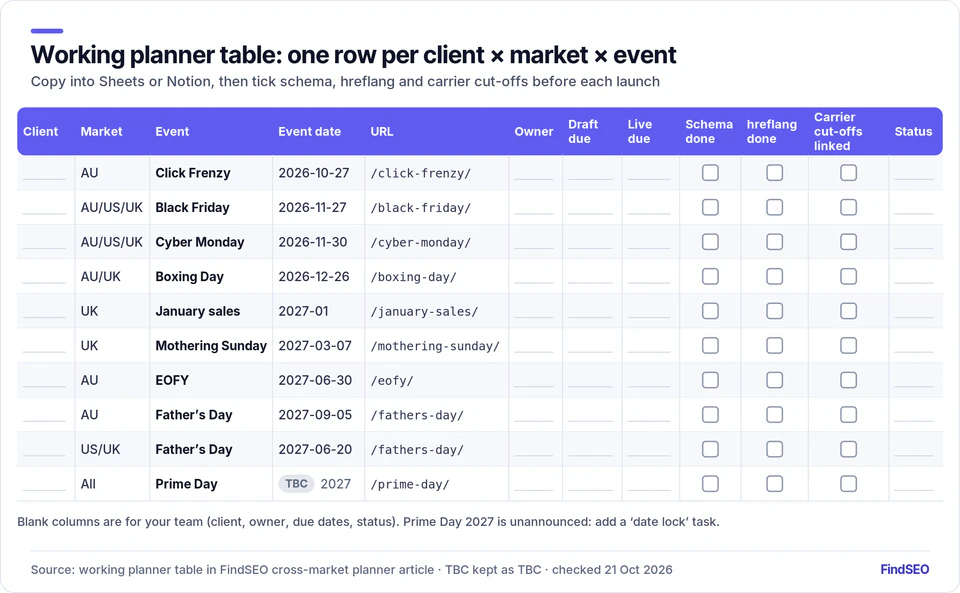
Task: Tick Carrier cut-offs checkbox for Boxing Day
Action: click(849, 277)
